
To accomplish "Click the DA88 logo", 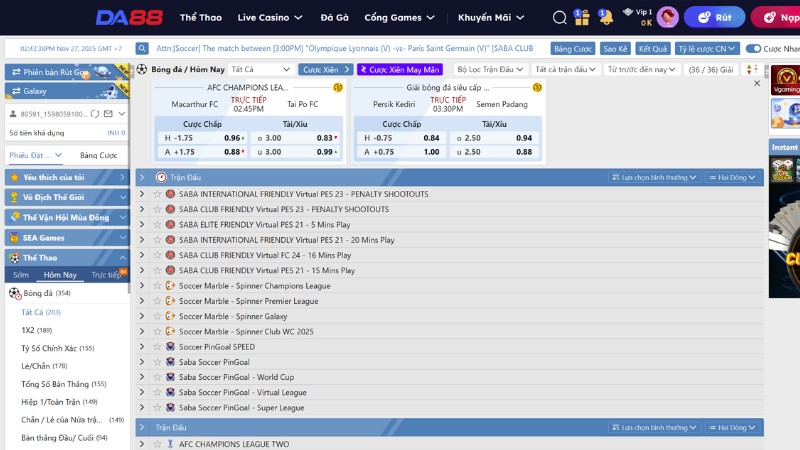I will coord(130,18).
